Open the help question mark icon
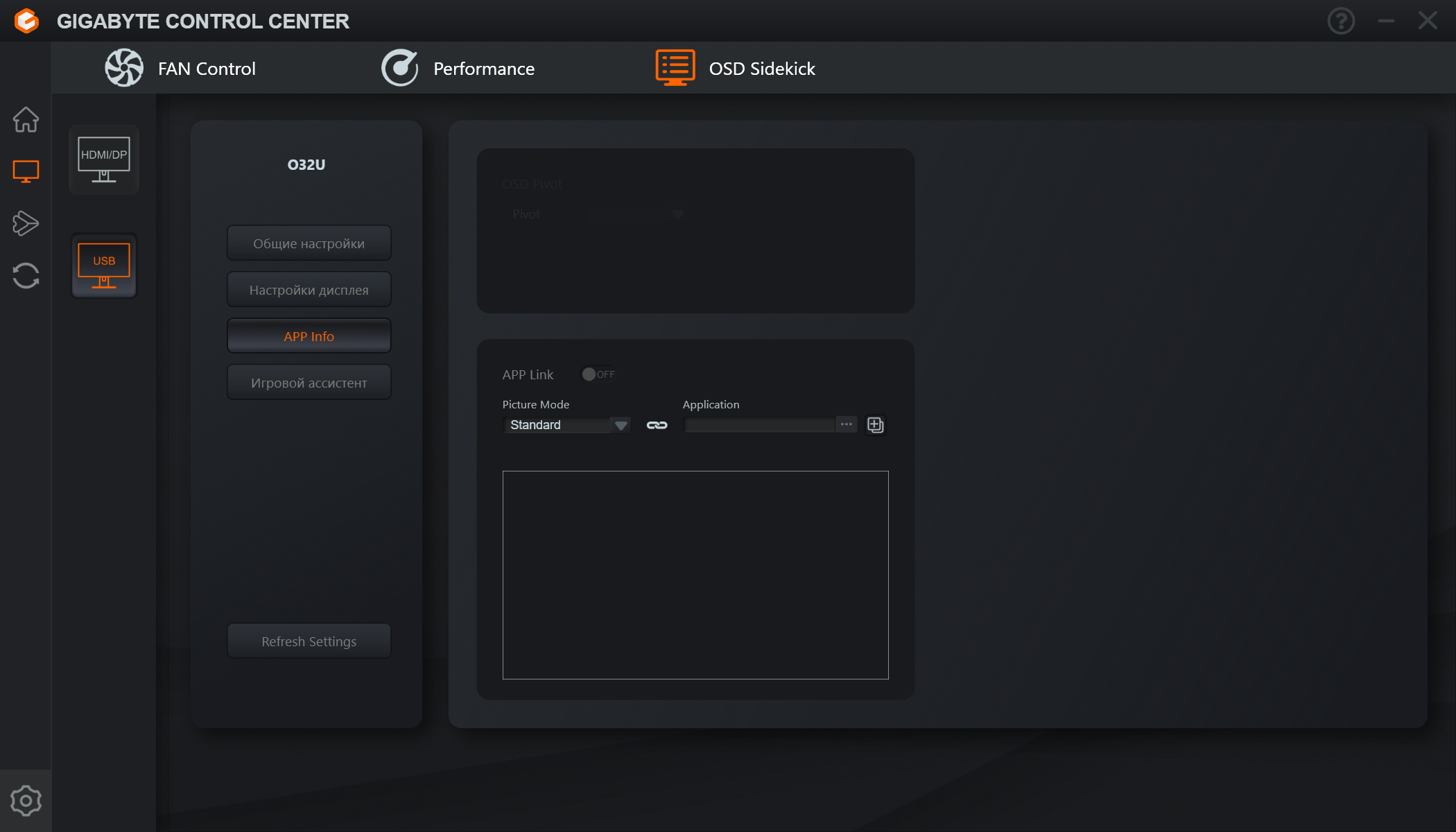Image resolution: width=1456 pixels, height=832 pixels. 1341,21
